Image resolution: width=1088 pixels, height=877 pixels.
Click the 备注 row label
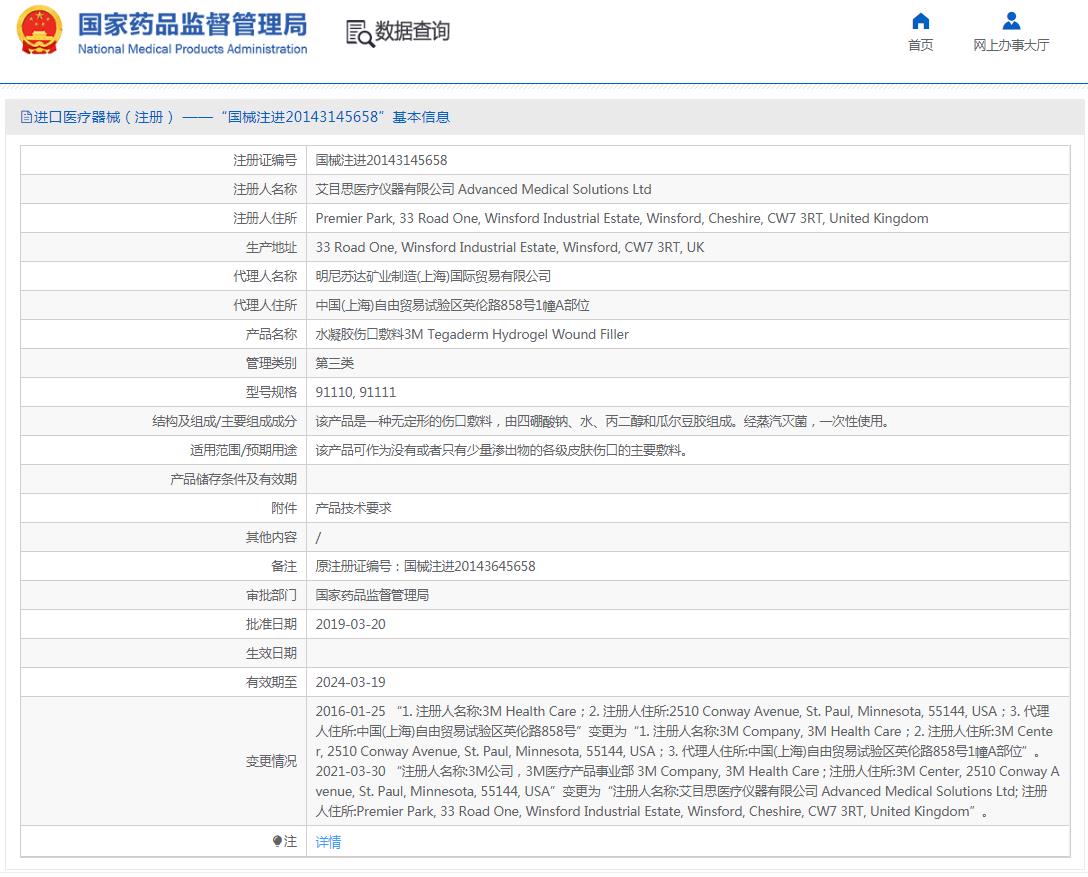point(284,566)
